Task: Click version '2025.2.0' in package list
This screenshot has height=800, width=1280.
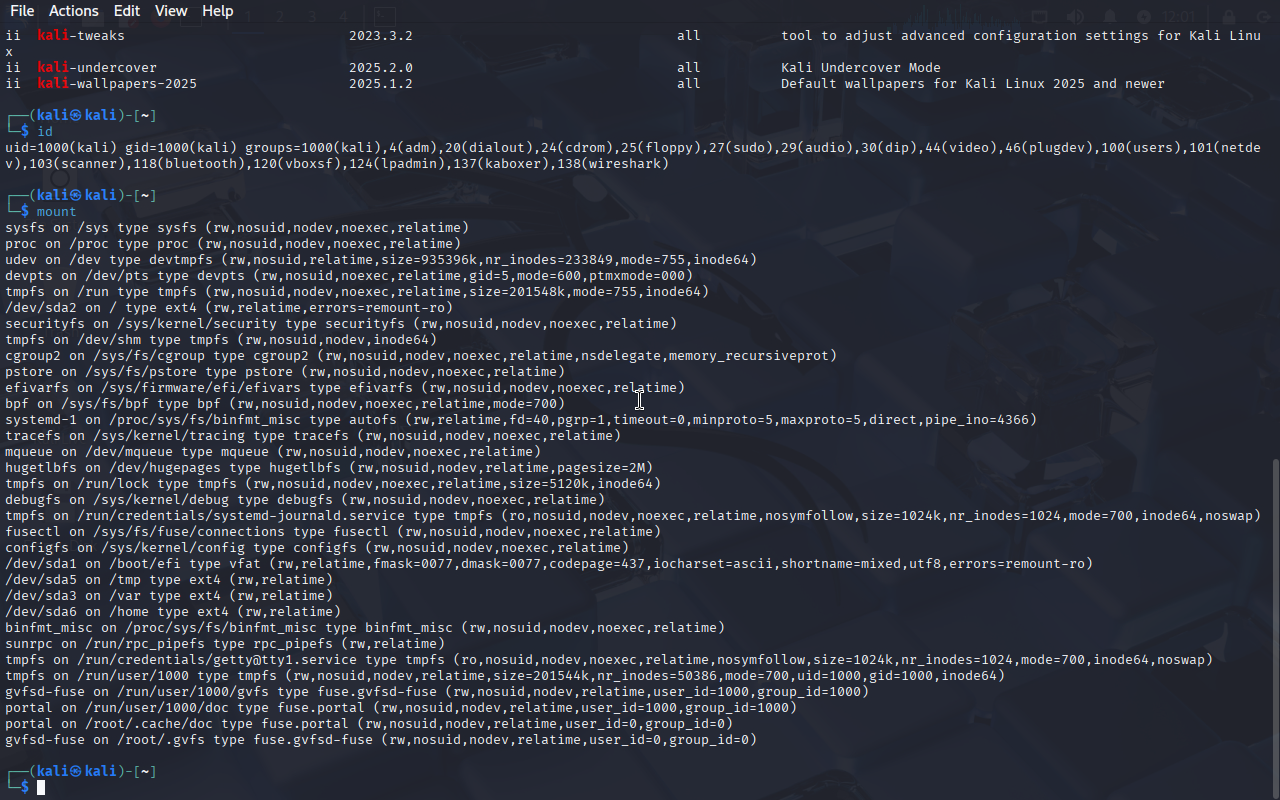Action: point(381,68)
